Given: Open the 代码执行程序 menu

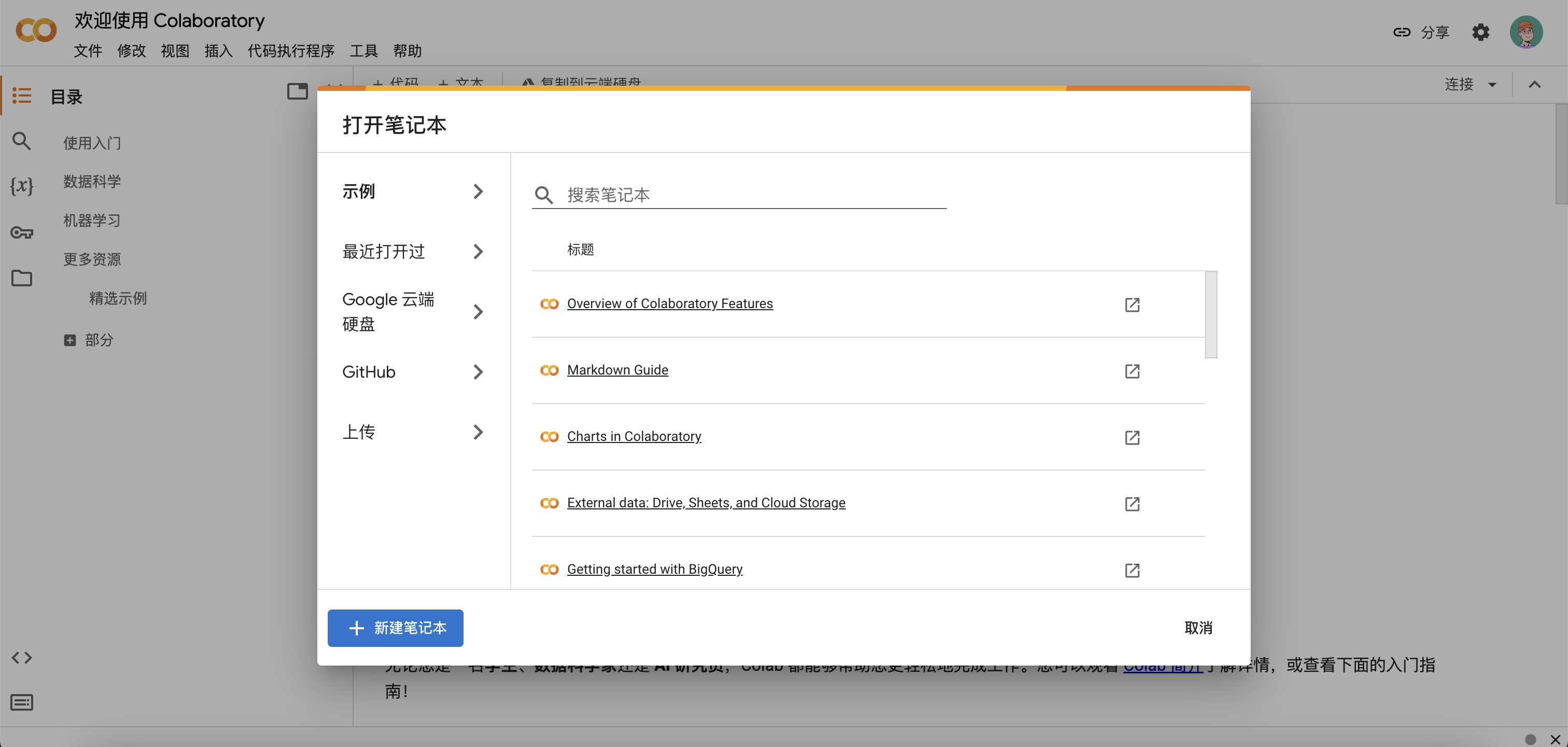Looking at the screenshot, I should coord(291,51).
